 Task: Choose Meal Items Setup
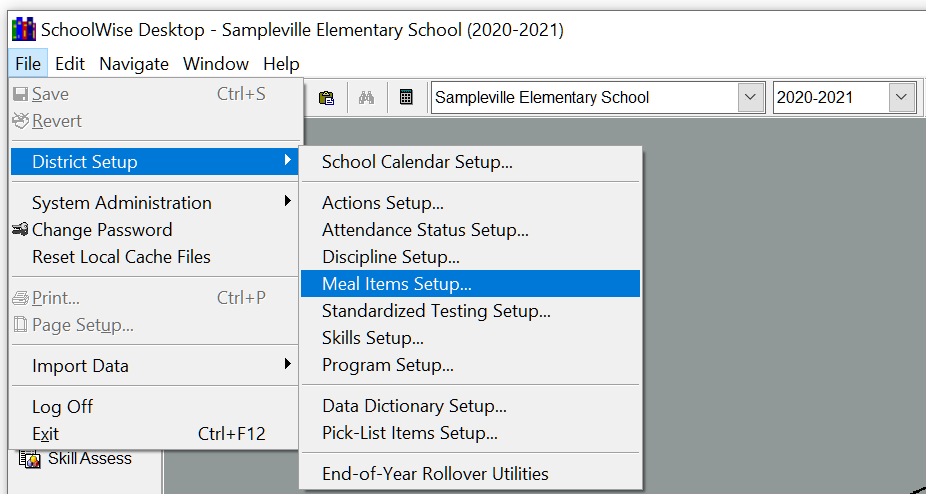pos(470,284)
